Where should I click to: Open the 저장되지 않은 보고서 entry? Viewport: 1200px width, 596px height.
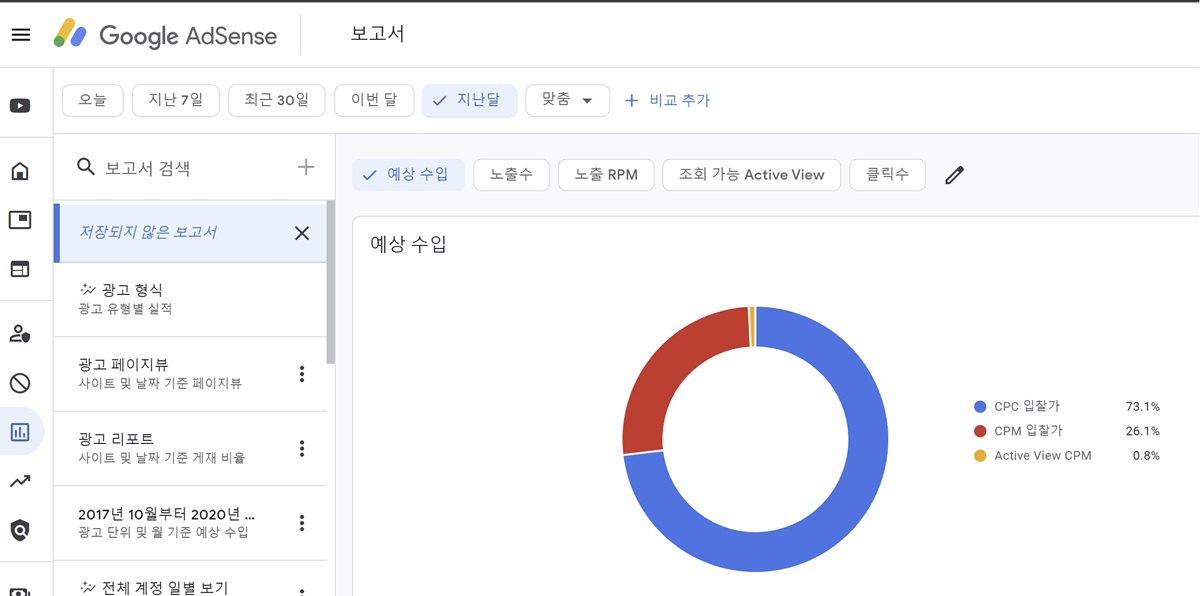pos(190,233)
